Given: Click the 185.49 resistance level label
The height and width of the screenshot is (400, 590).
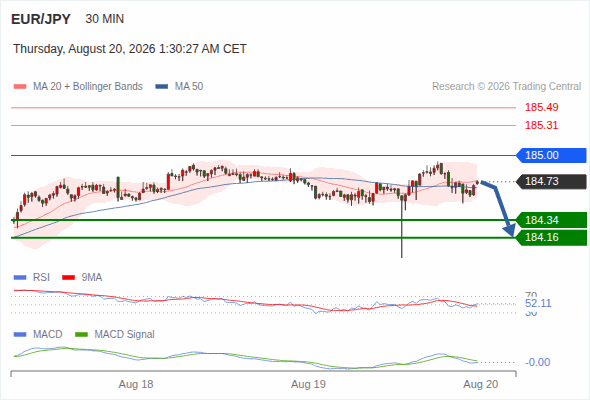Looking at the screenshot, I should (542, 107).
